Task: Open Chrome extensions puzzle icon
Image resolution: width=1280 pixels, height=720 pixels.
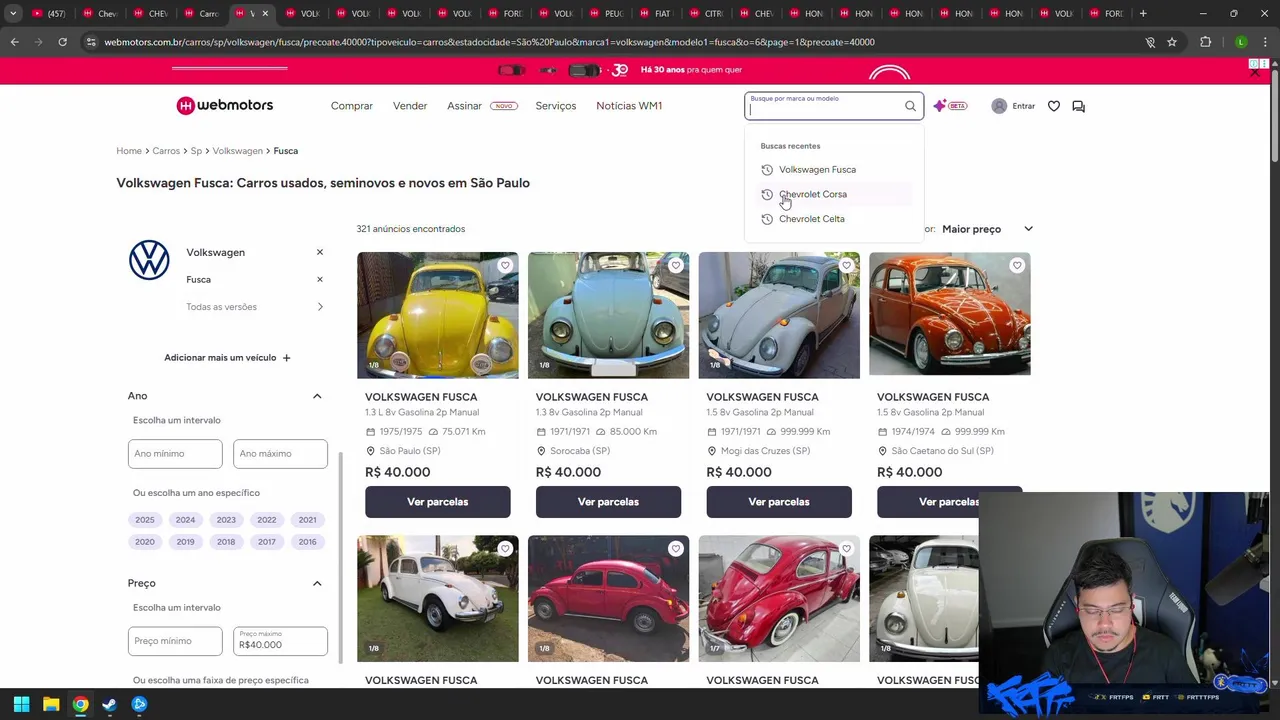Action: click(x=1206, y=42)
